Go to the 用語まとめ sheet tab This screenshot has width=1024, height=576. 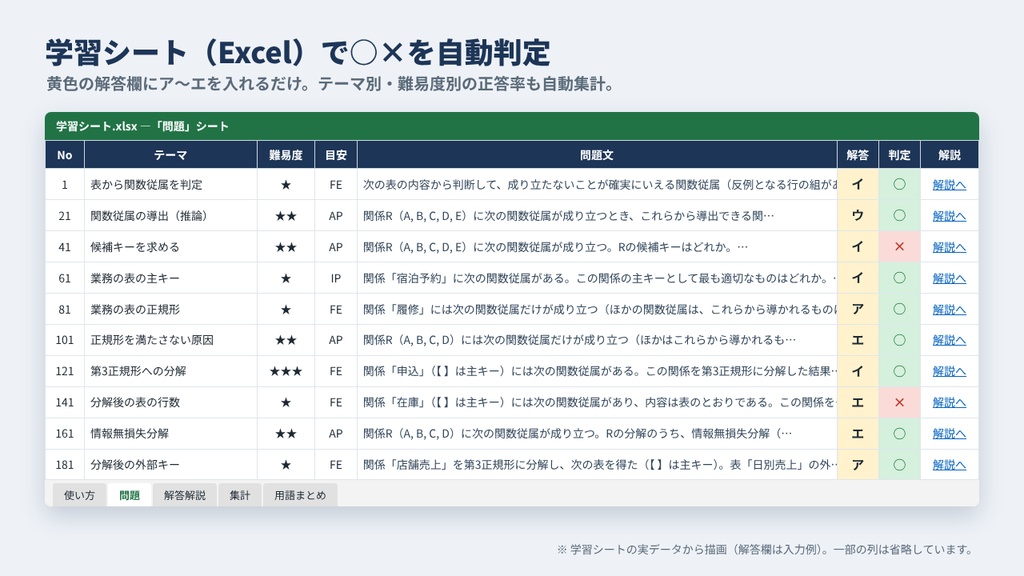(x=300, y=495)
